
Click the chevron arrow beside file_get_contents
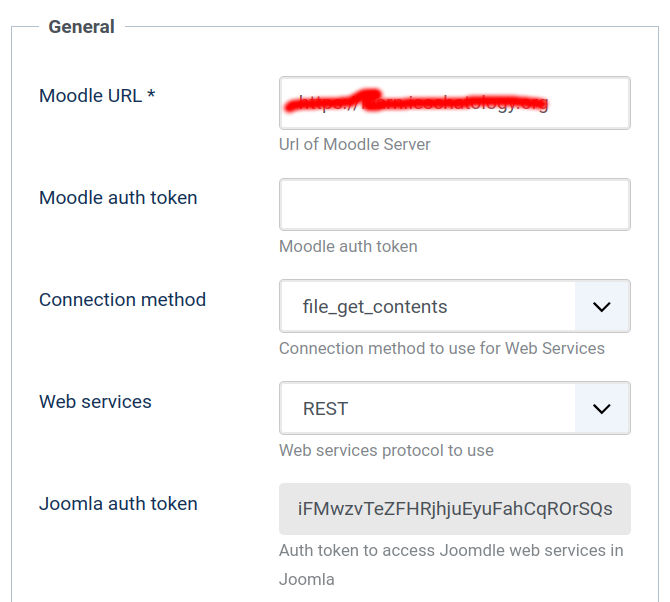[602, 306]
